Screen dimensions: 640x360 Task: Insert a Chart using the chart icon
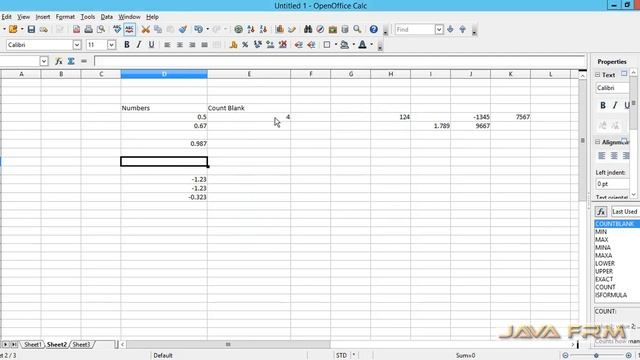click(280, 29)
